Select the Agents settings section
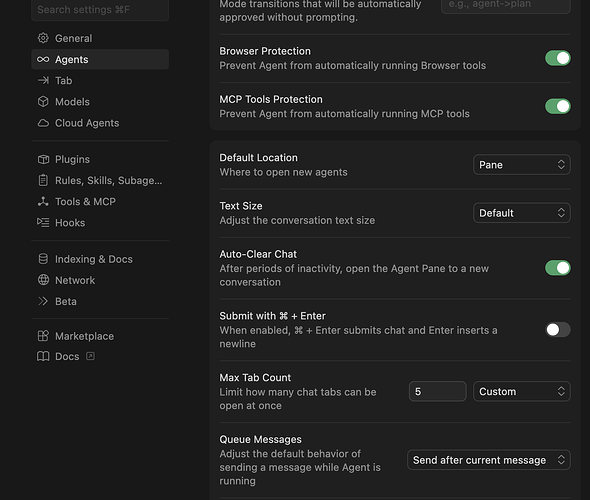 point(100,59)
